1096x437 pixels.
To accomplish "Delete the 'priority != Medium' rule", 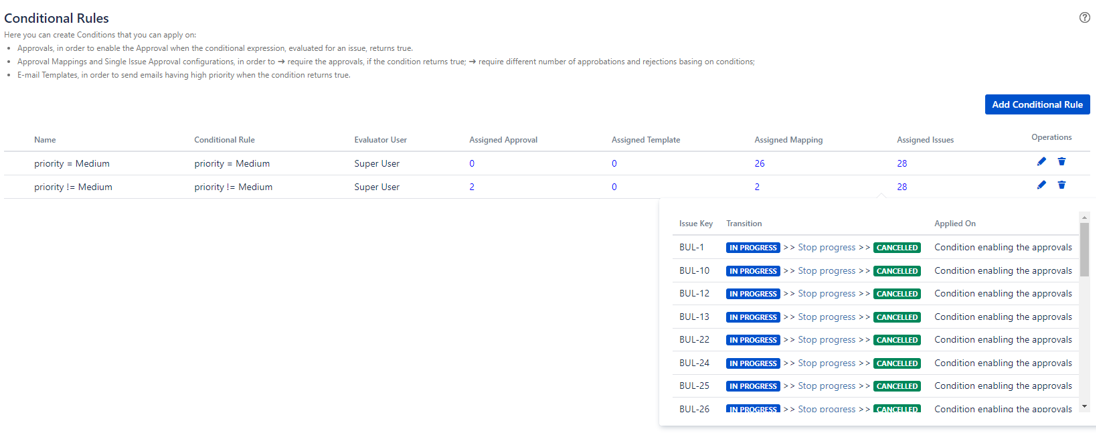I will tap(1062, 185).
